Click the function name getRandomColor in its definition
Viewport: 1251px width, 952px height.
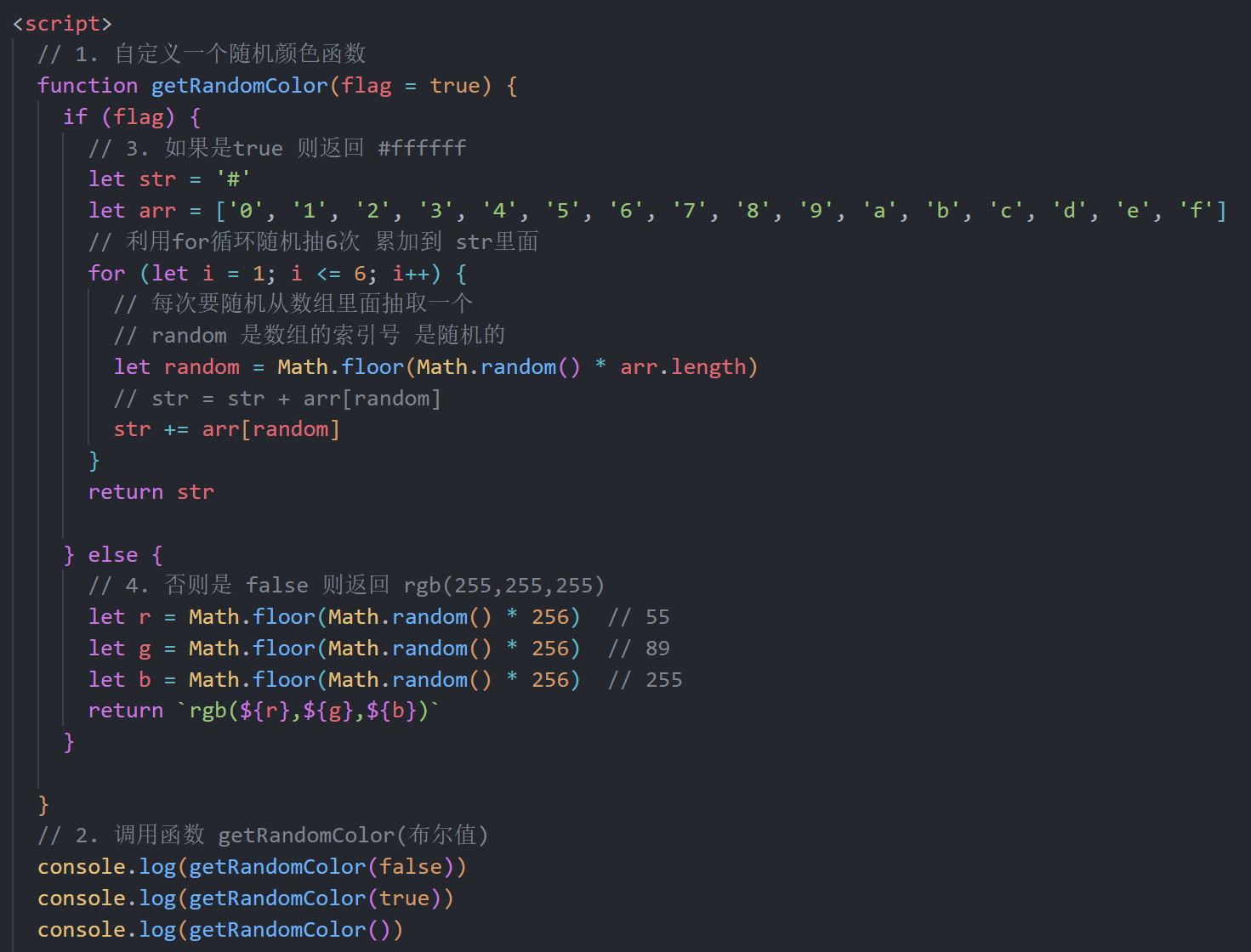(239, 86)
